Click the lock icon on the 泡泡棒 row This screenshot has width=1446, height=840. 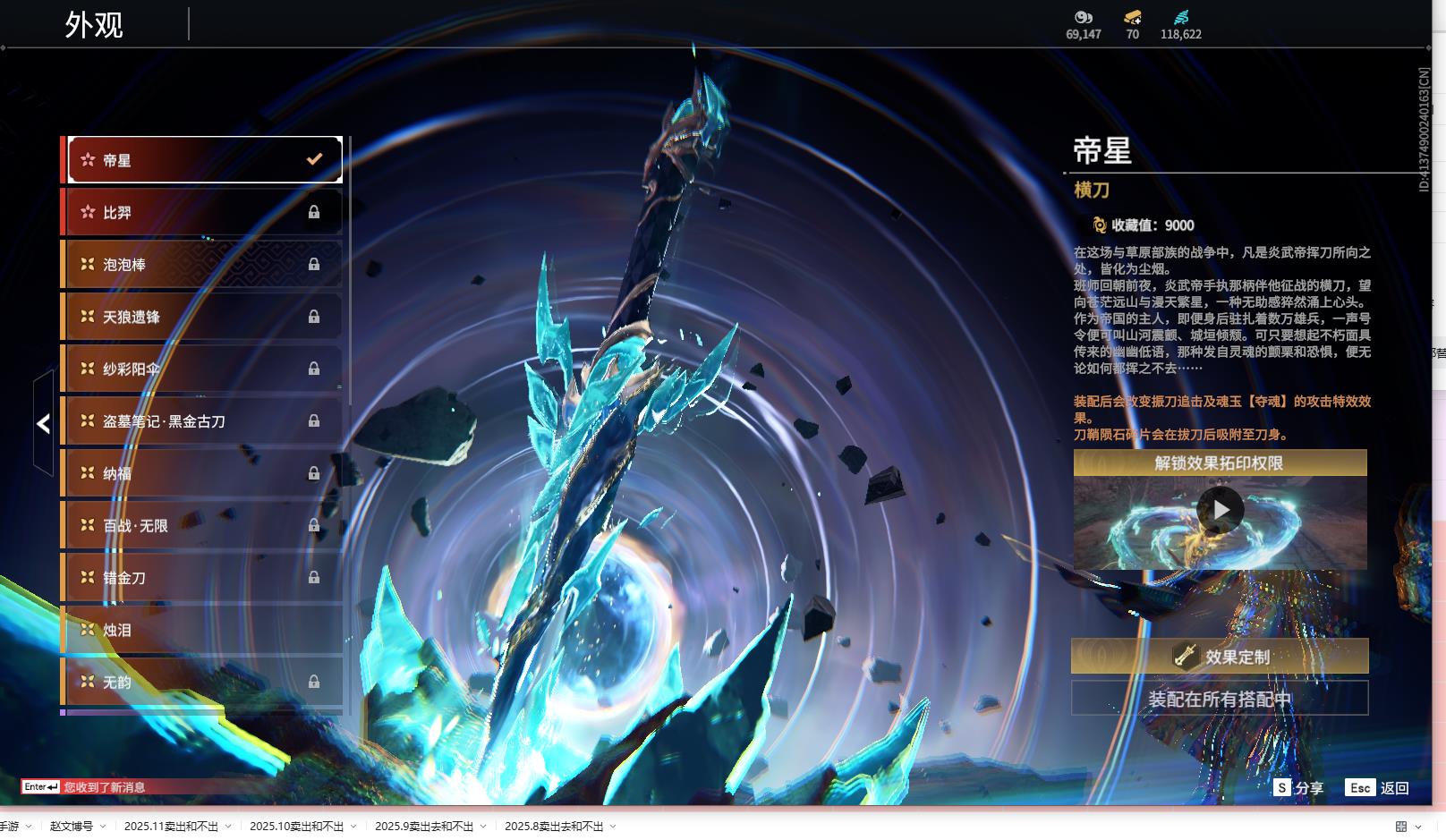(314, 264)
